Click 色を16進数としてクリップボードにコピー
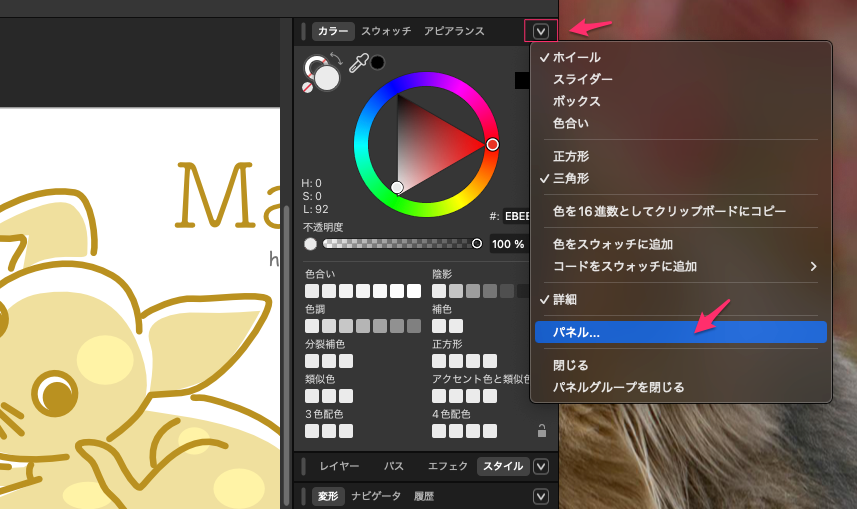 click(x=669, y=211)
